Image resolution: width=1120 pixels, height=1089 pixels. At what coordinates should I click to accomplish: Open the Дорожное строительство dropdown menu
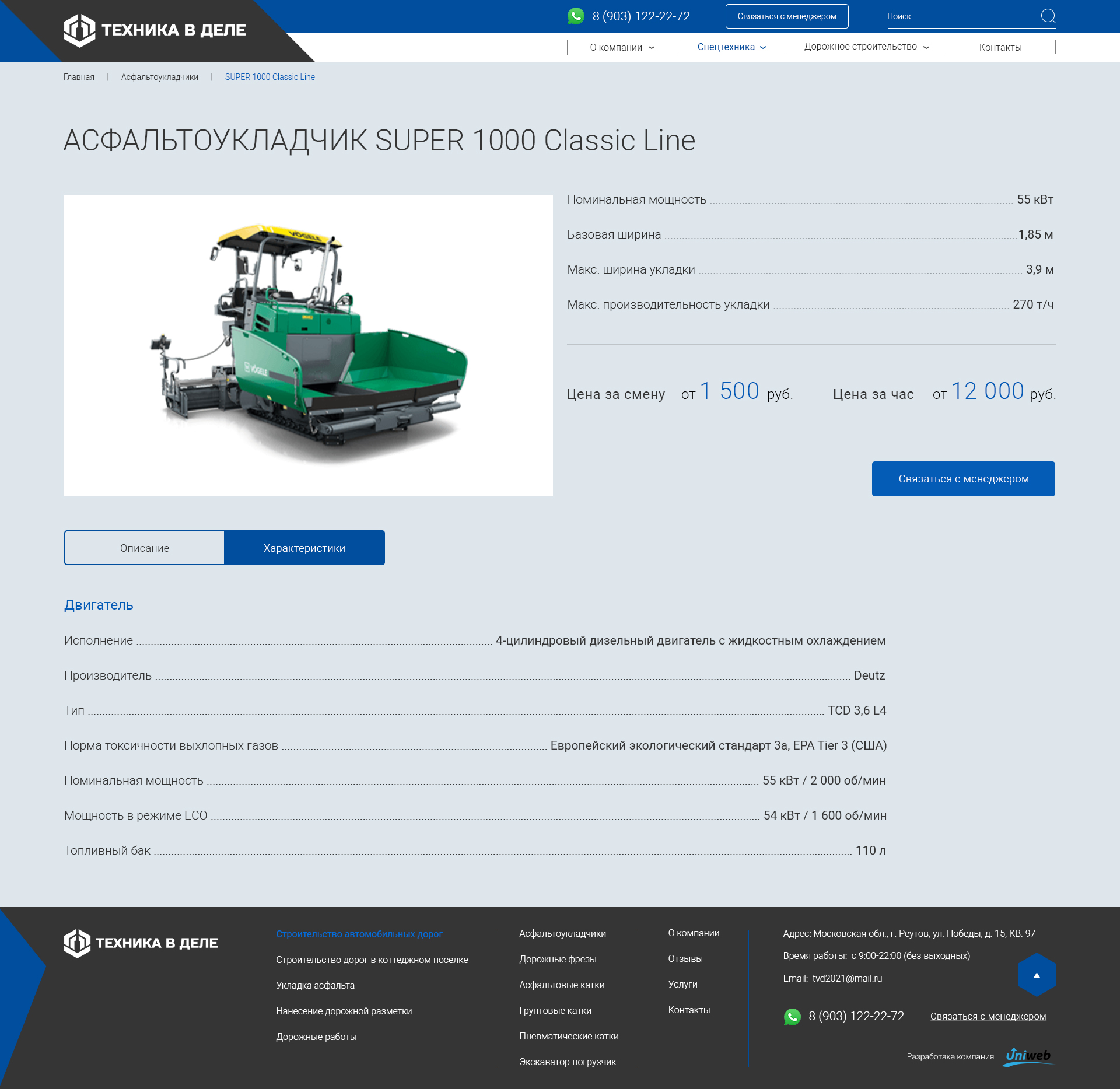pyautogui.click(x=866, y=47)
